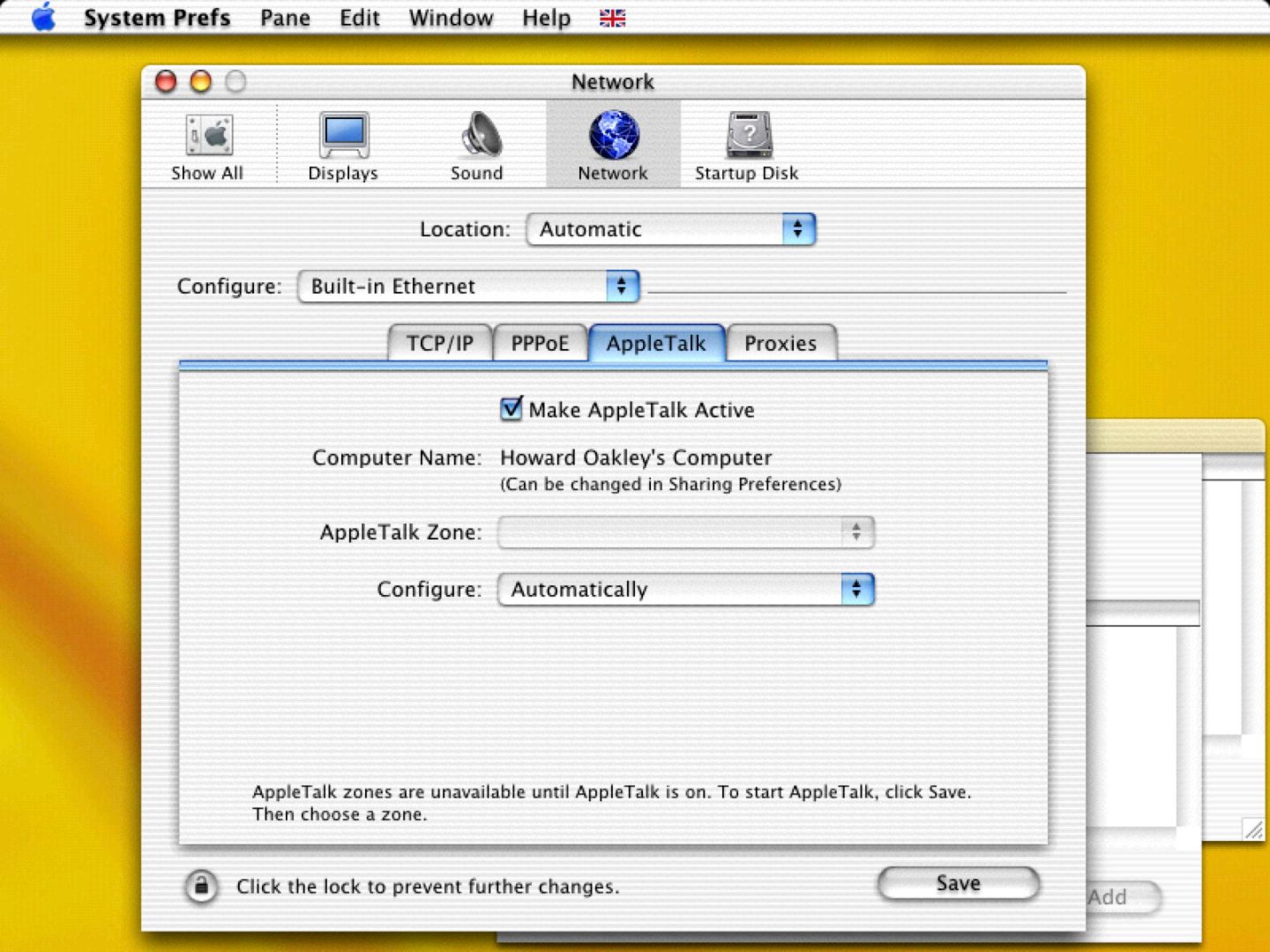Open the Pane menu

285,18
